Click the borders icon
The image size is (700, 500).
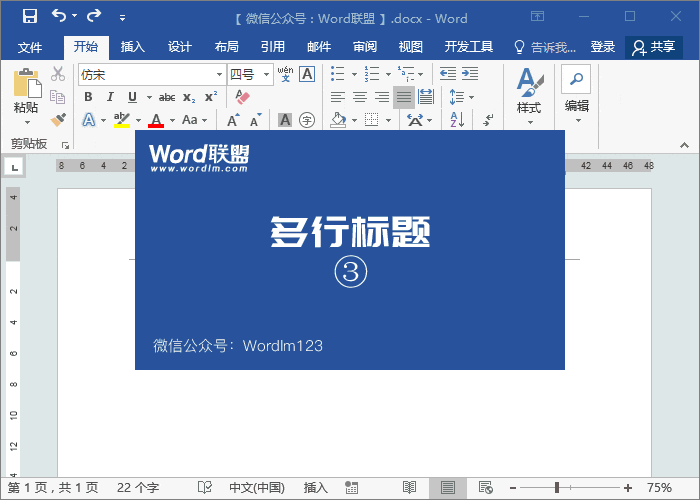click(x=371, y=120)
